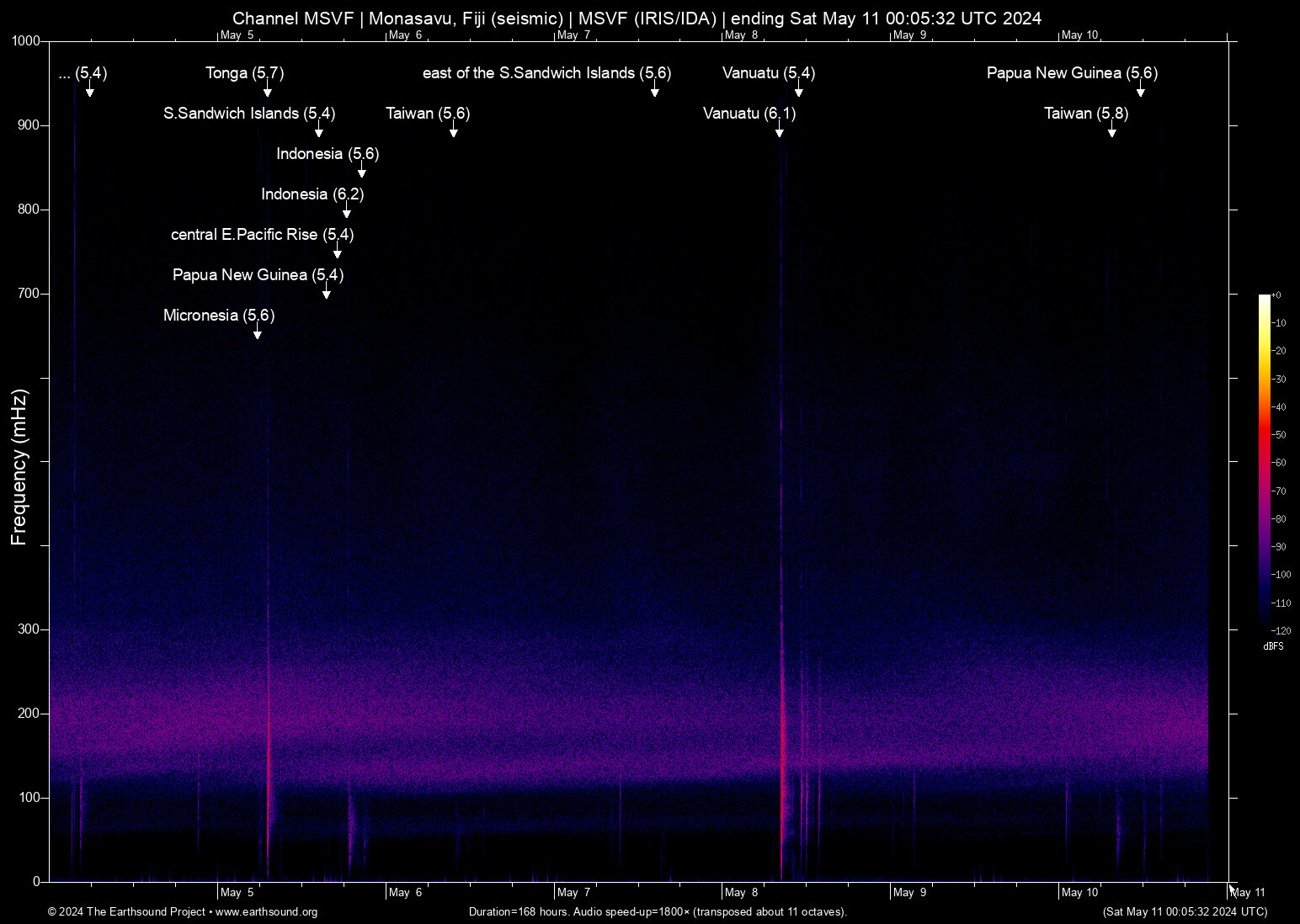Screen dimensions: 1300x924
Task: Select the "Vanuatu (6.1)" event label
Action: (749, 114)
